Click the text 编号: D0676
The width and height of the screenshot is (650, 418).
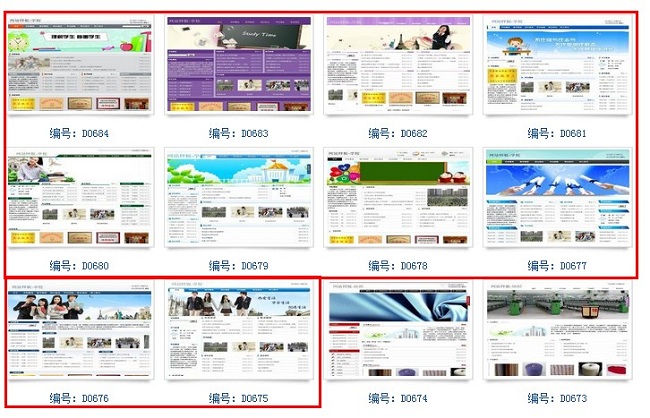click(x=80, y=398)
